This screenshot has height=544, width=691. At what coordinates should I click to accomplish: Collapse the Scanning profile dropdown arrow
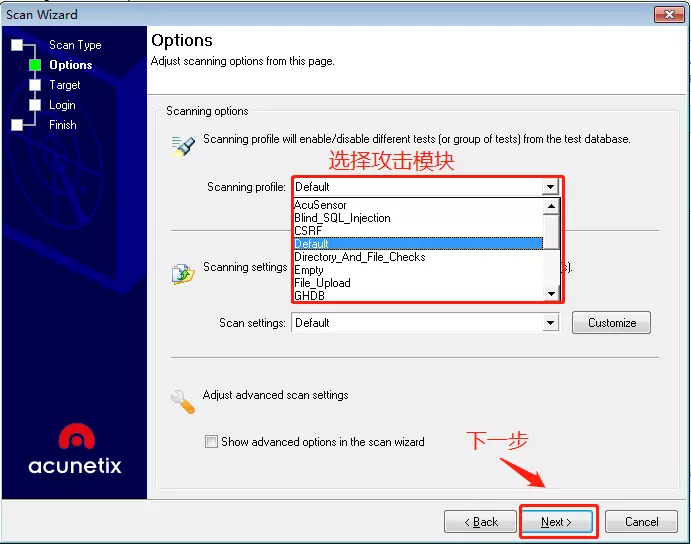tap(550, 187)
